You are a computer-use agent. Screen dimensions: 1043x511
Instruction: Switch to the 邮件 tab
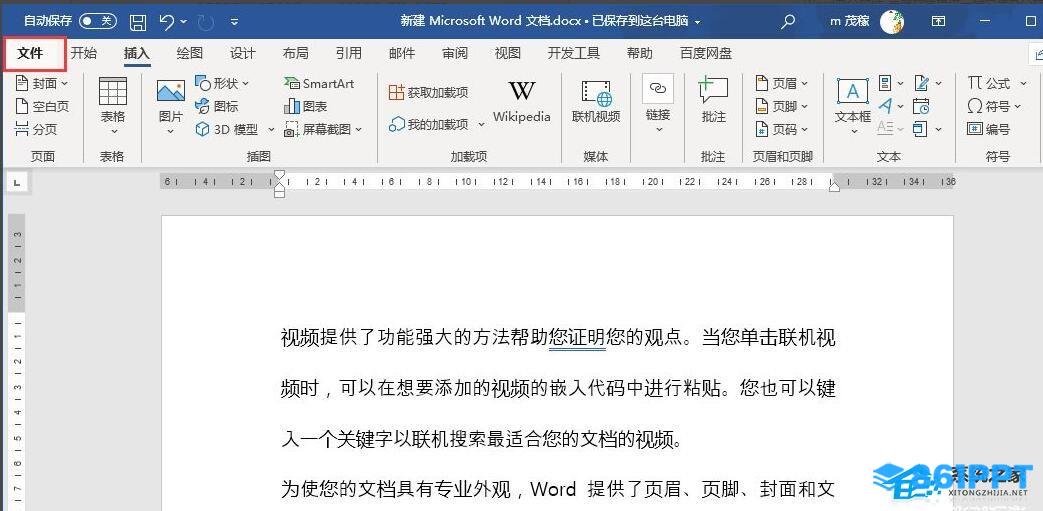click(402, 53)
